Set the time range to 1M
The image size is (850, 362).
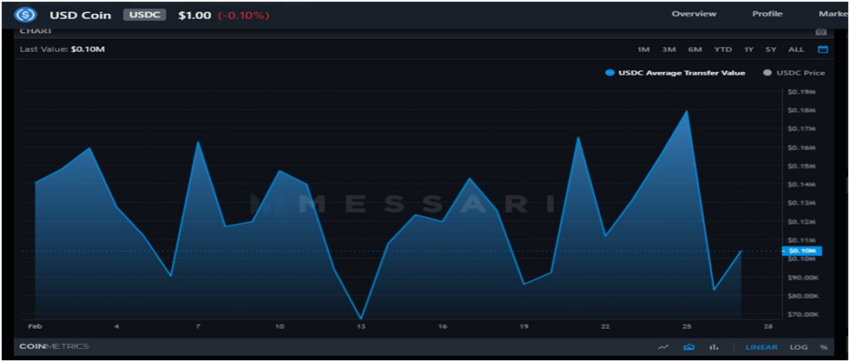click(x=643, y=49)
